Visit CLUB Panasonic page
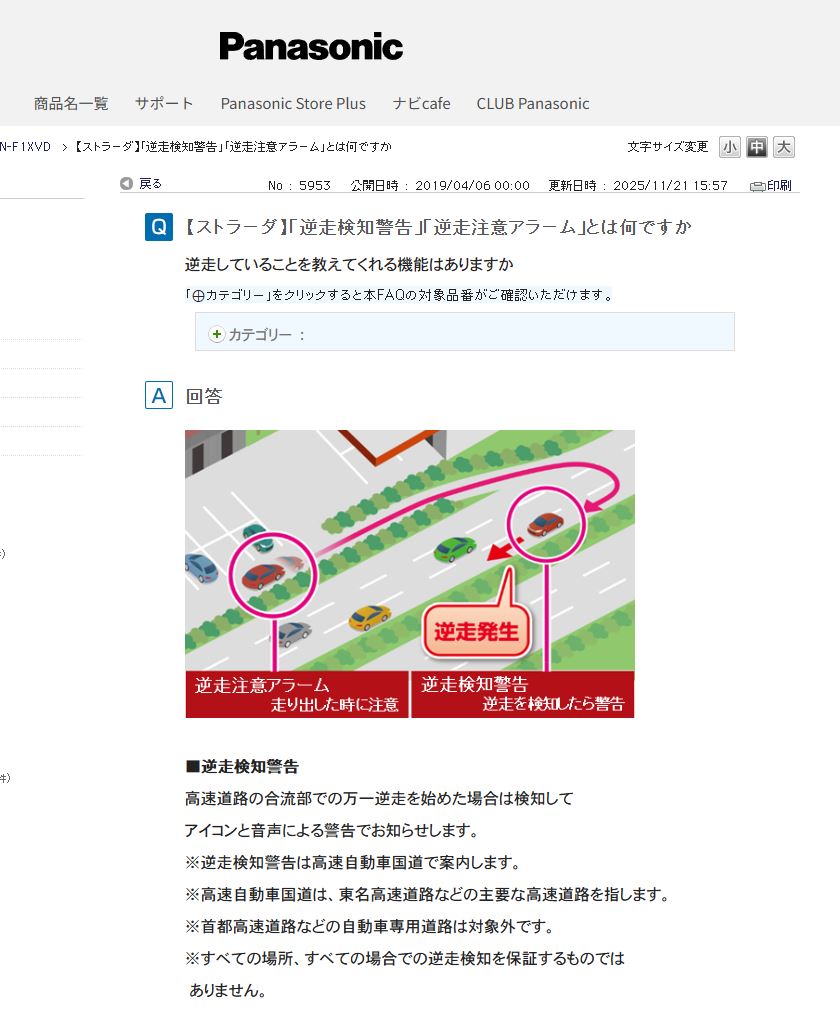The image size is (840, 1026). pos(532,103)
